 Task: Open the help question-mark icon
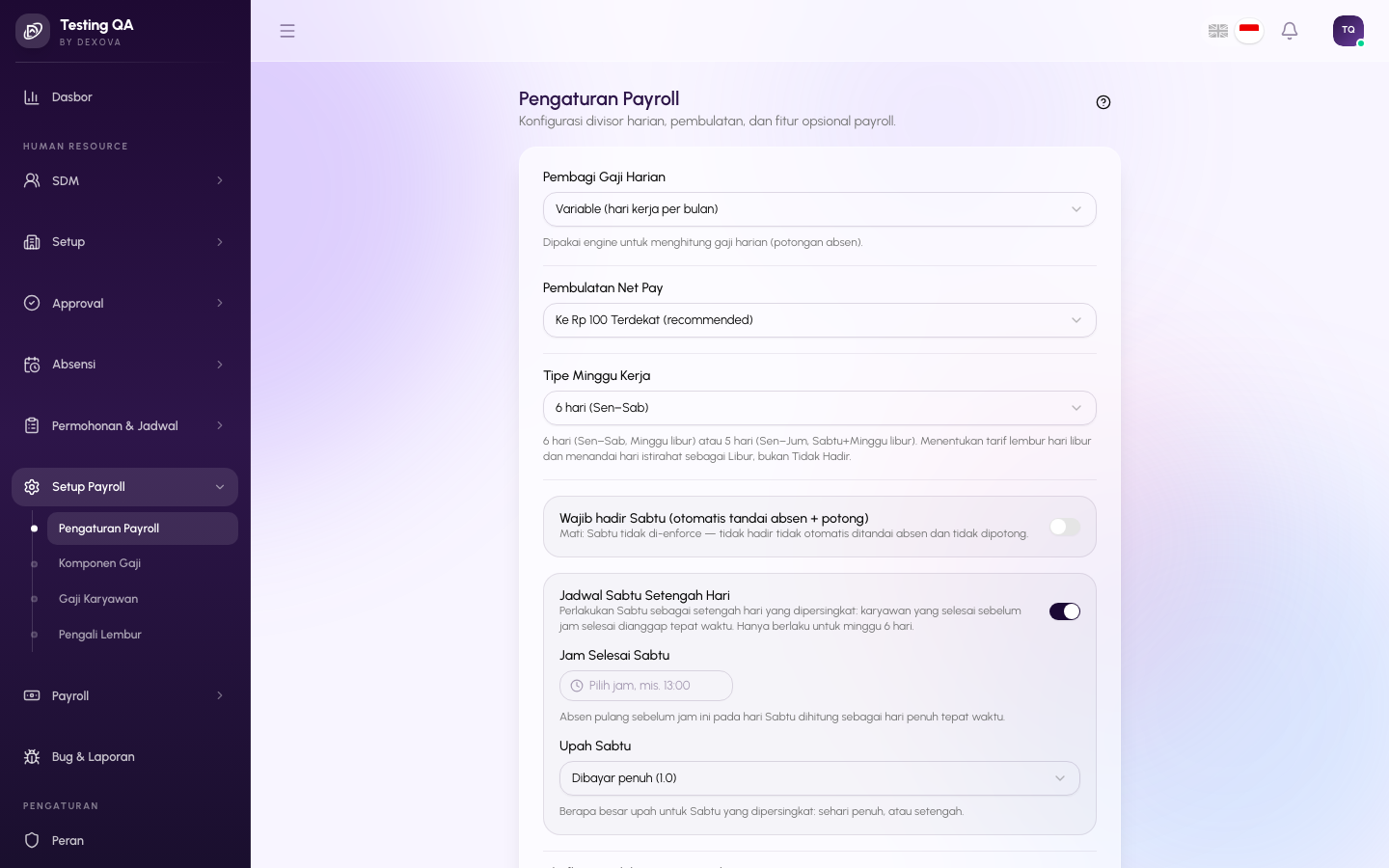coord(1103,102)
